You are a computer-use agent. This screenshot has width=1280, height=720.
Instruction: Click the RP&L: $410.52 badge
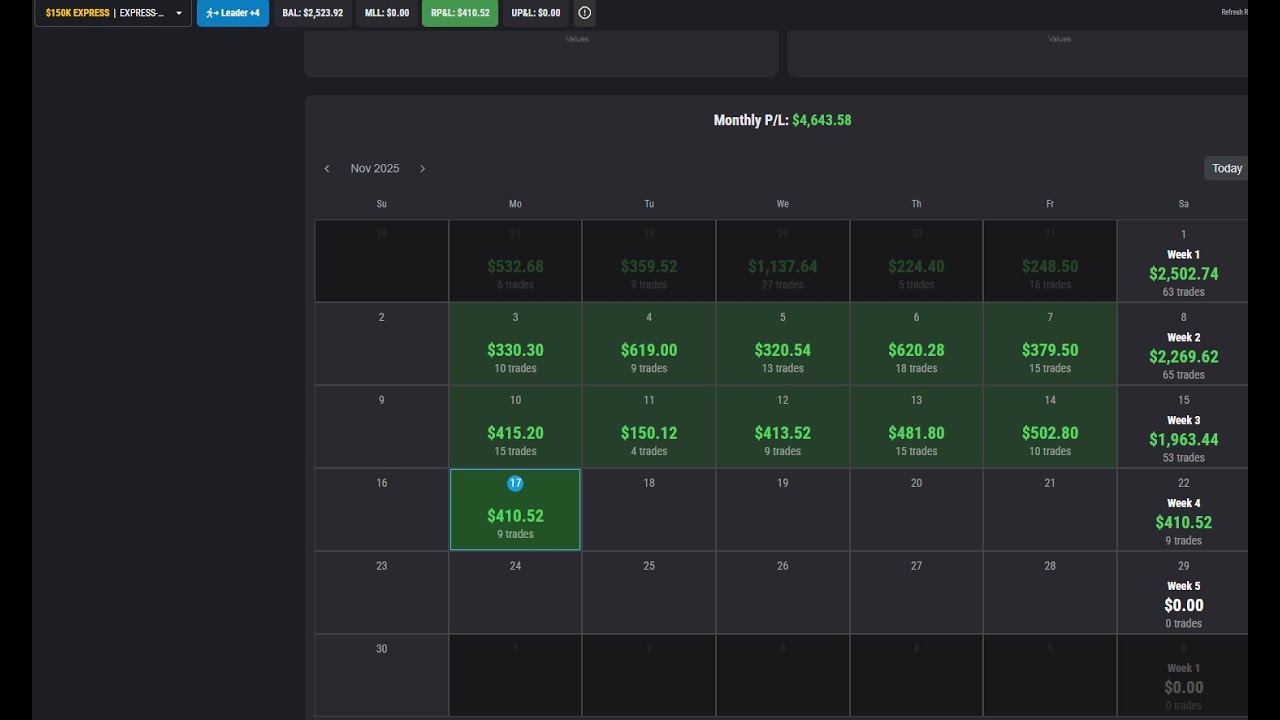tap(460, 13)
